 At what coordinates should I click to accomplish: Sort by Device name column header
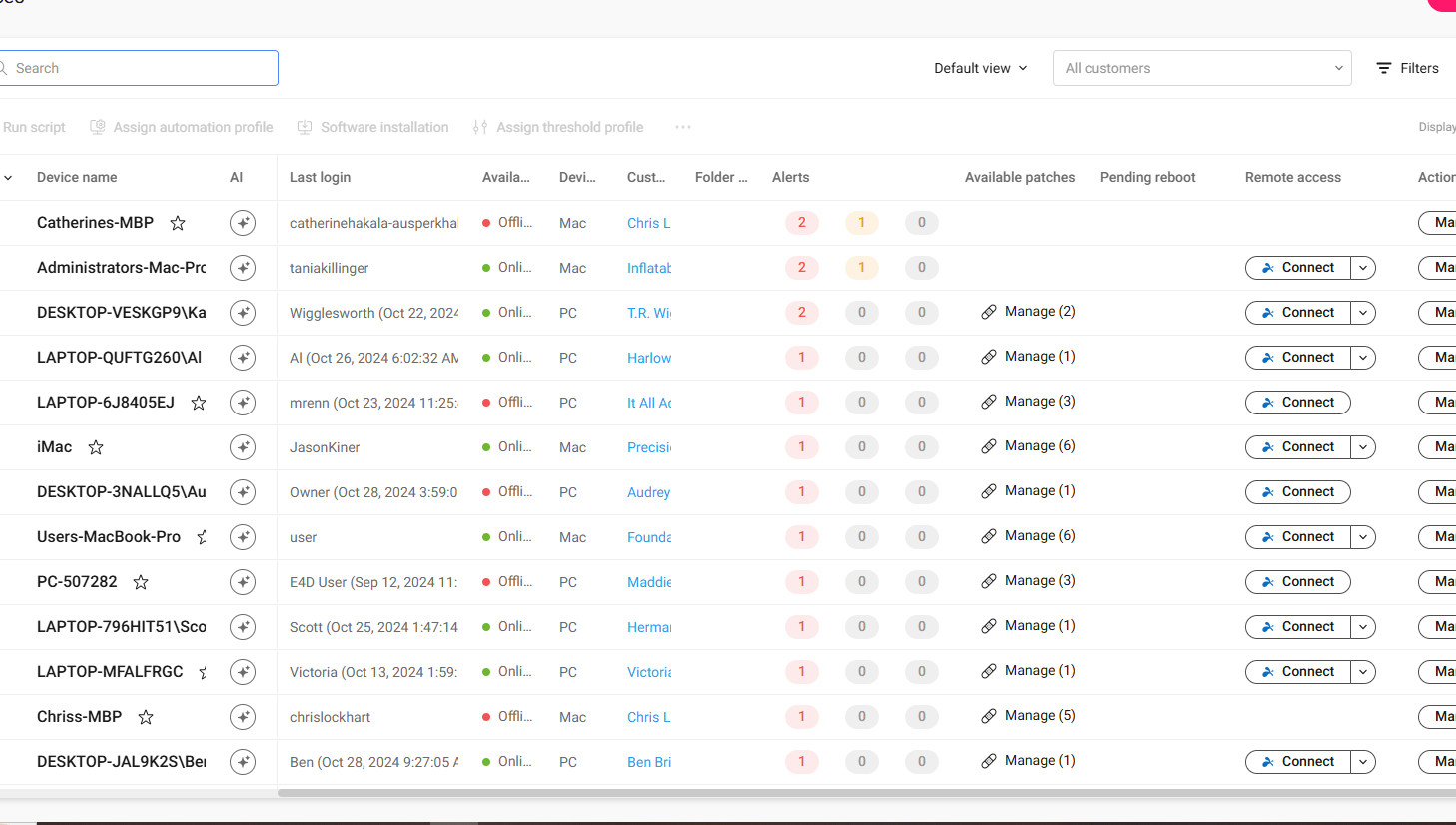click(77, 177)
